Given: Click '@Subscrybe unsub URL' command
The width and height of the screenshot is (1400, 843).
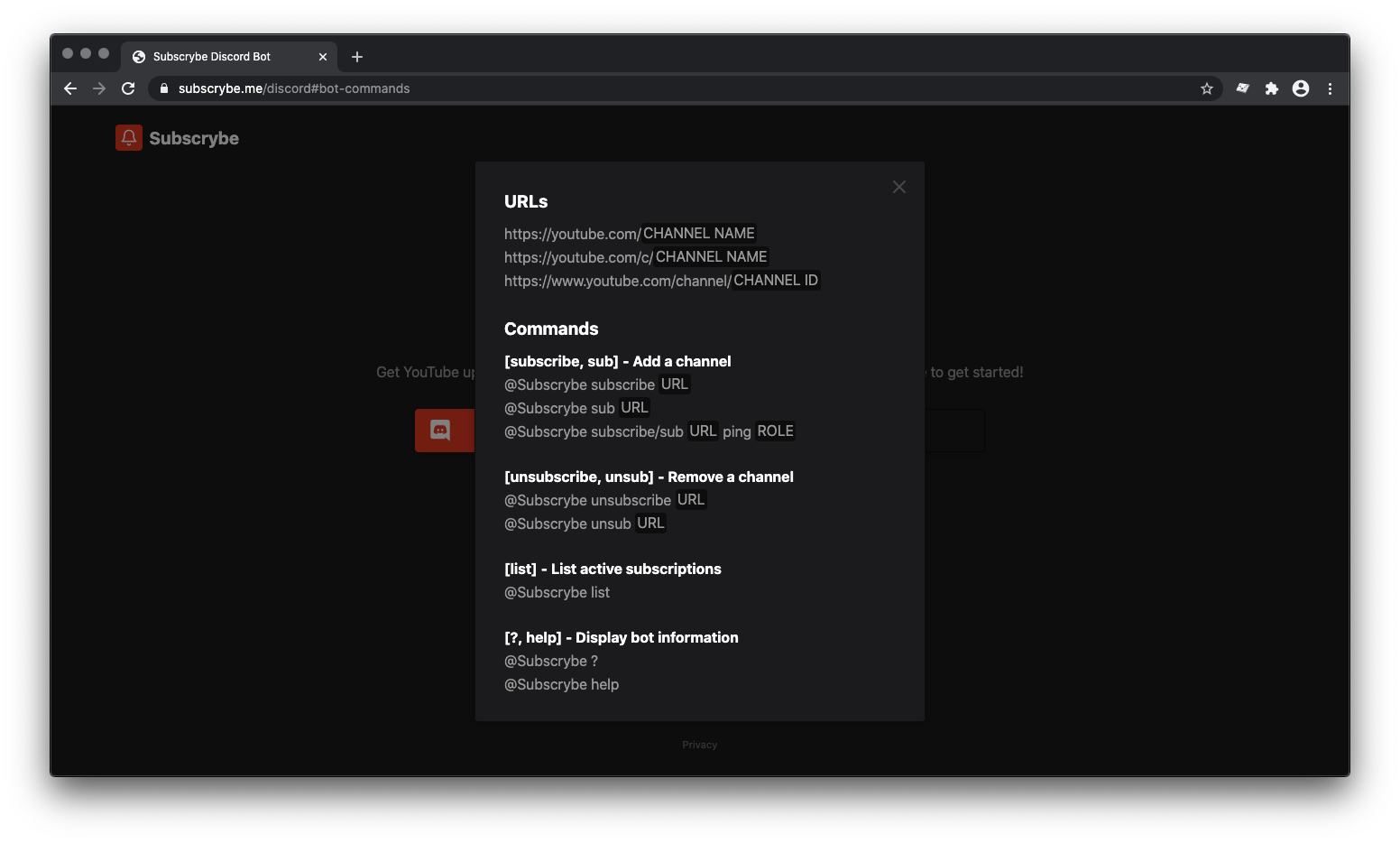Looking at the screenshot, I should 585,523.
